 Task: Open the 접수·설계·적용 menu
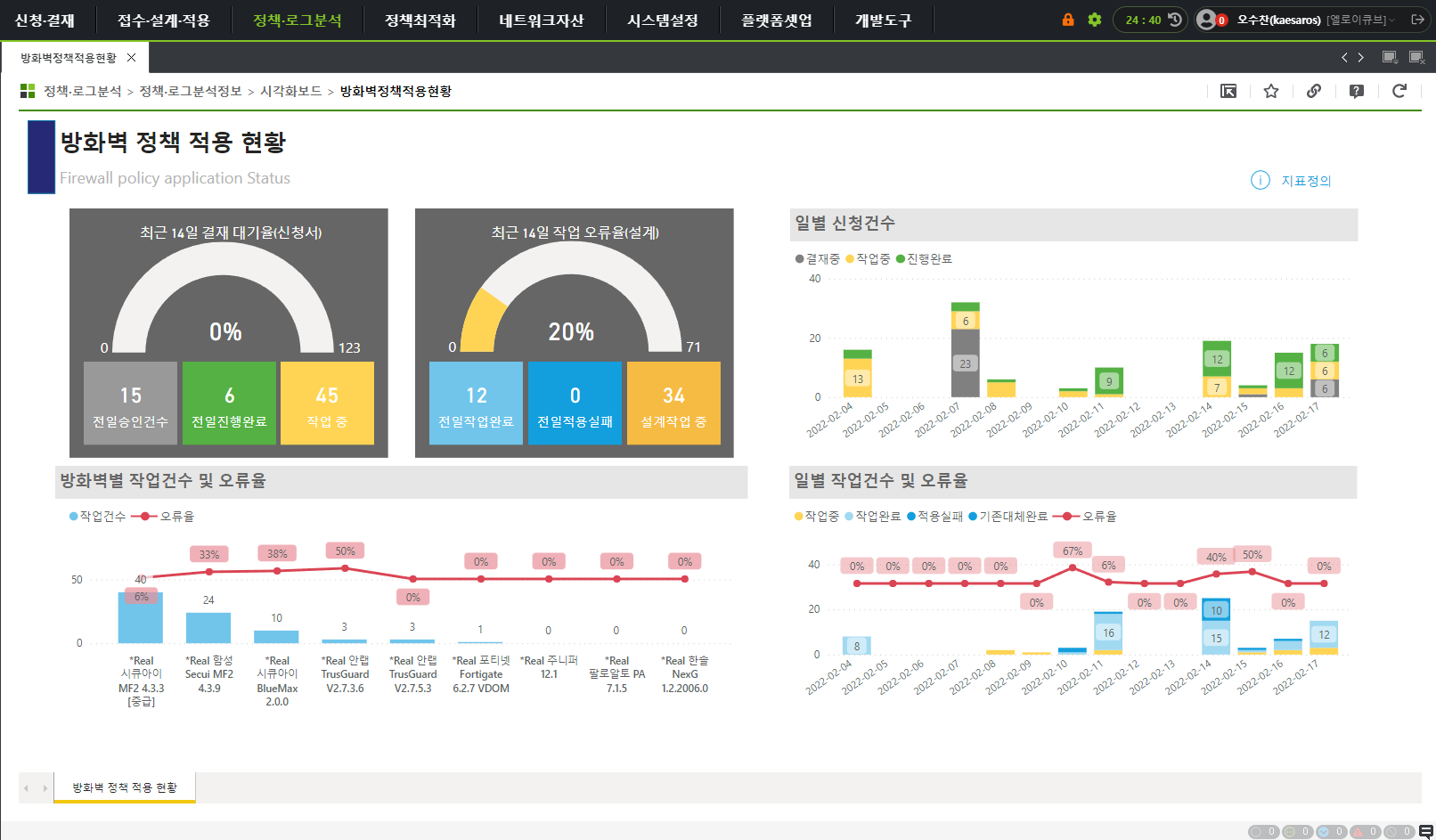pyautogui.click(x=163, y=20)
